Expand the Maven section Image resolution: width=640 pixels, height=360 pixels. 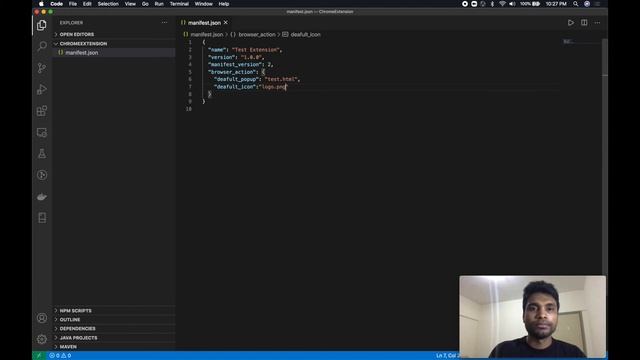[68, 347]
